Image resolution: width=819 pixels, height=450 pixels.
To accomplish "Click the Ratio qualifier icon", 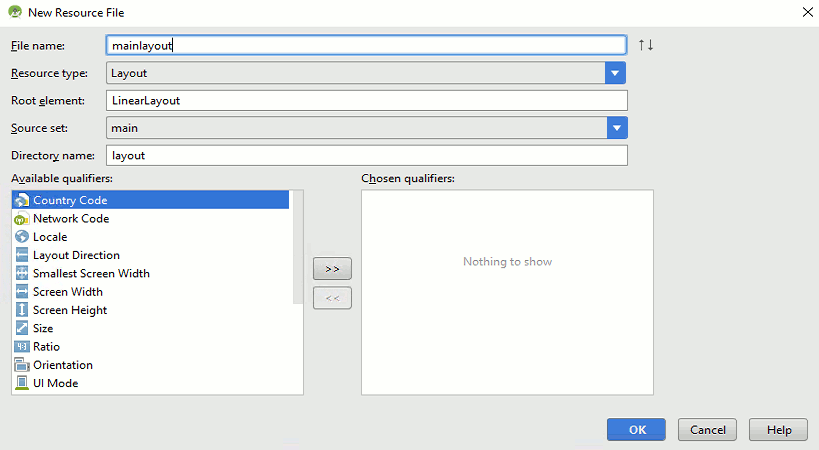I will tap(21, 347).
